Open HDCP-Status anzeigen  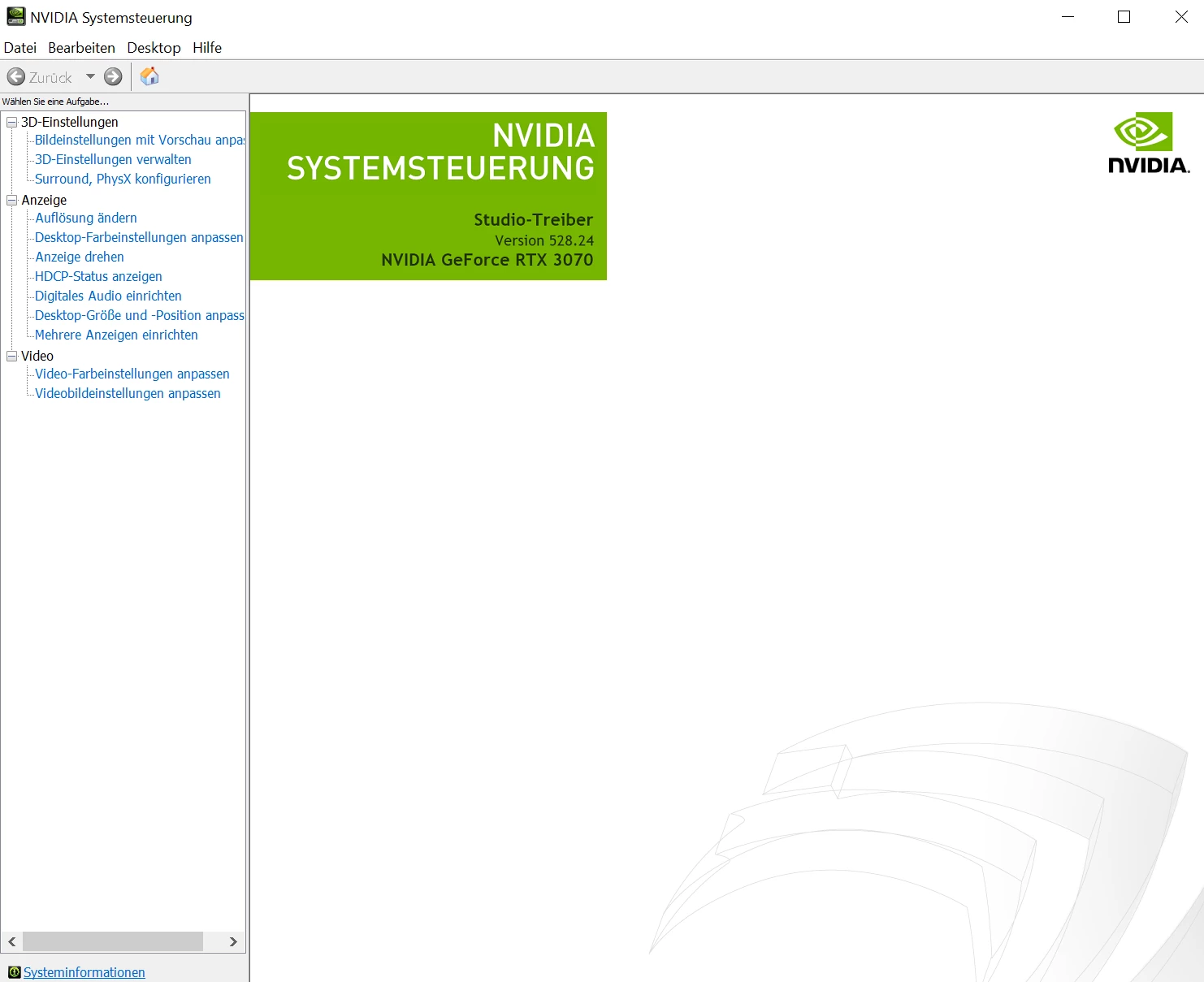point(98,276)
